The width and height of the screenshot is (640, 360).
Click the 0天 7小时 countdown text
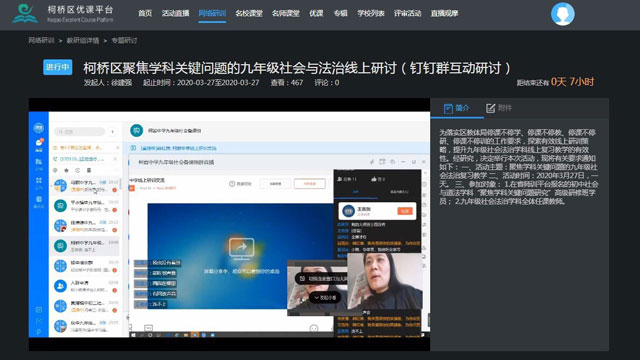point(572,82)
